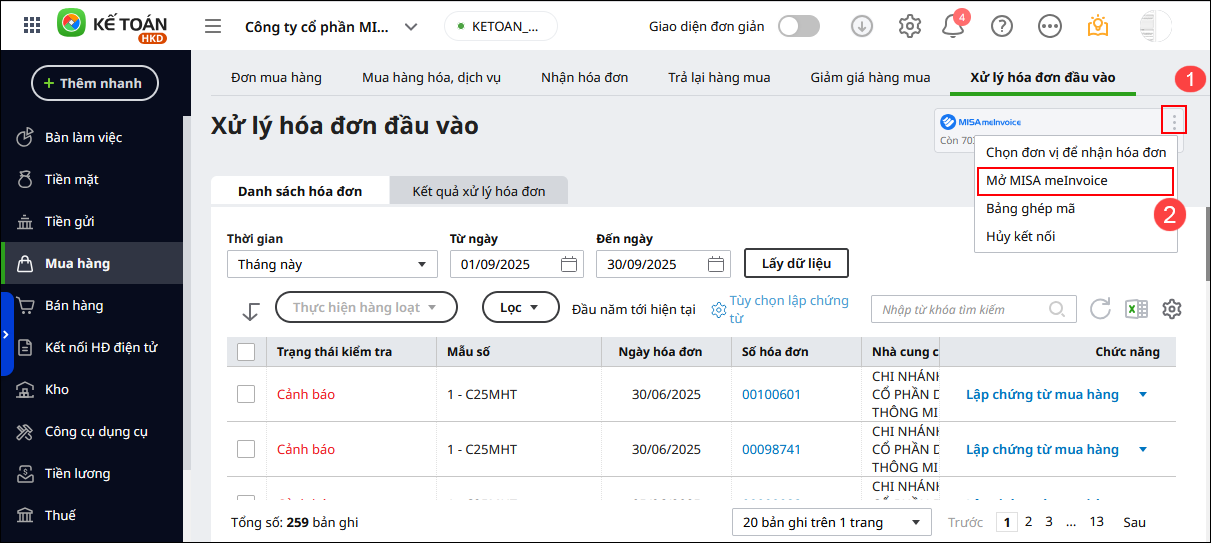Collapse sidebar with hamburger menu icon
The width and height of the screenshot is (1211, 543).
tap(212, 26)
